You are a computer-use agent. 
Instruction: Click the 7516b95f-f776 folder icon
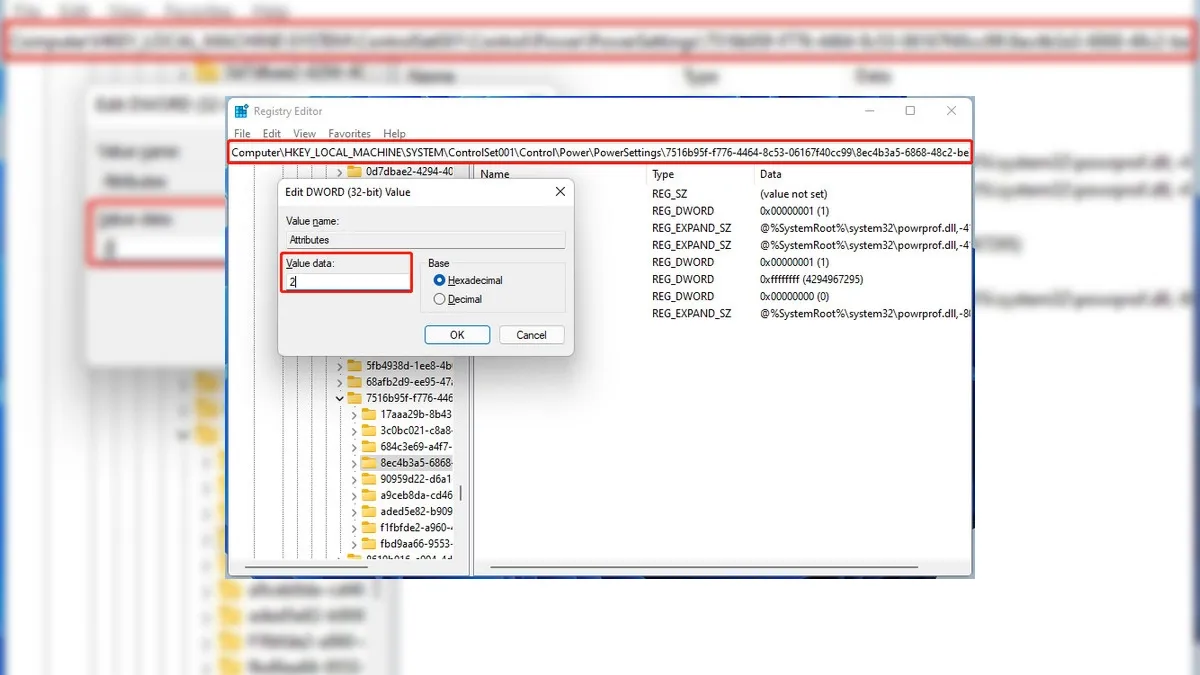tap(356, 397)
